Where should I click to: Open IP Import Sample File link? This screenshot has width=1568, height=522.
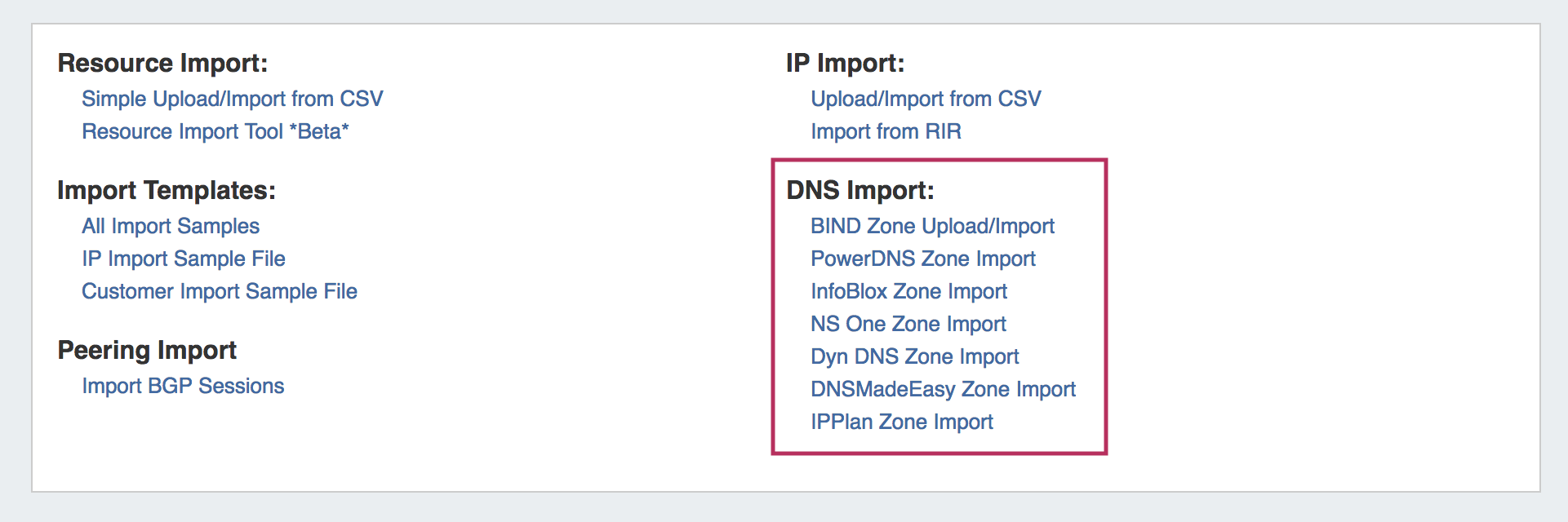183,259
